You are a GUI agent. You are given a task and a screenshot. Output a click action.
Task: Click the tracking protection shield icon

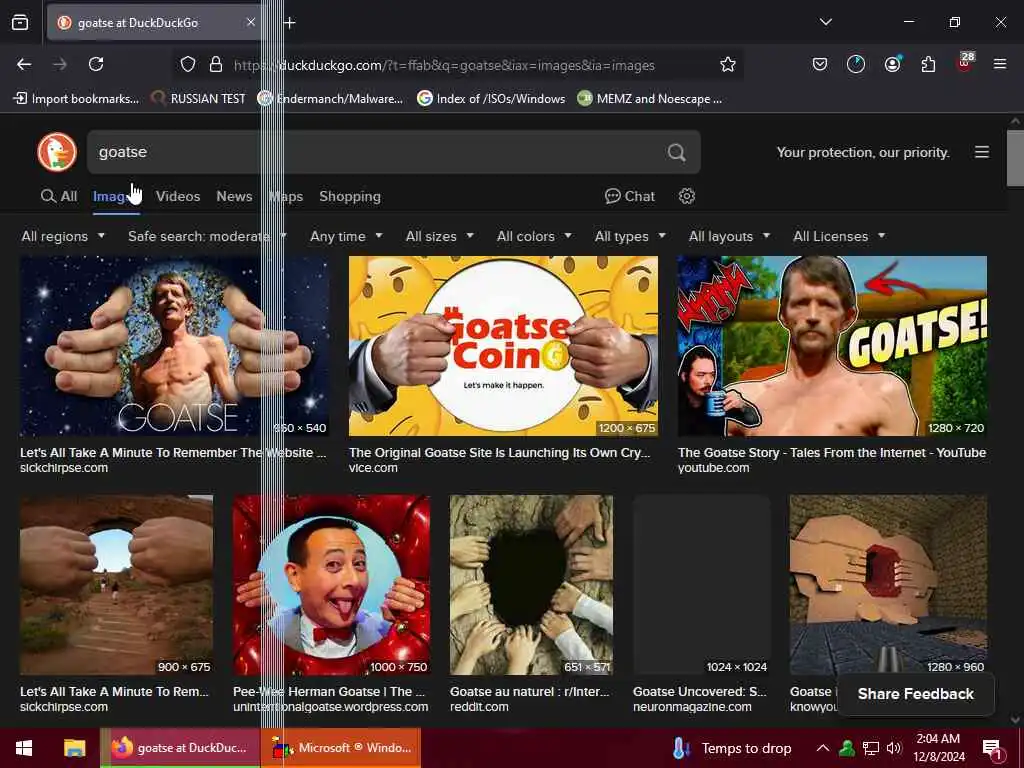(188, 64)
